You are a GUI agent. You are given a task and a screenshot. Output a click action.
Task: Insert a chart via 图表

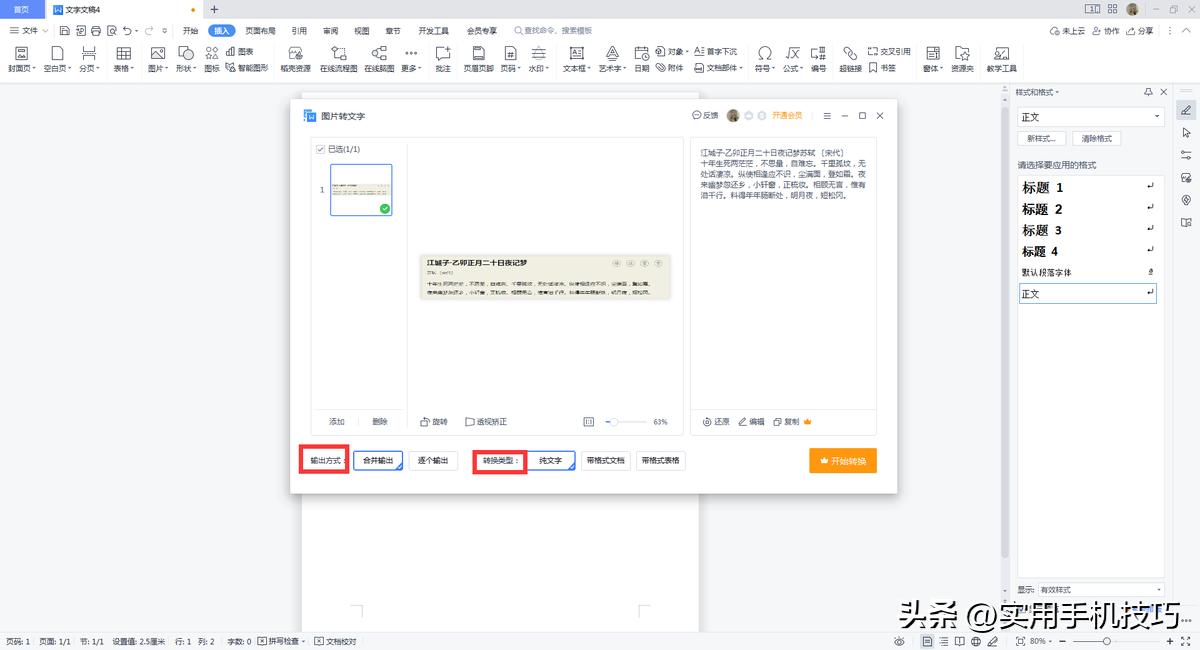pyautogui.click(x=240, y=51)
